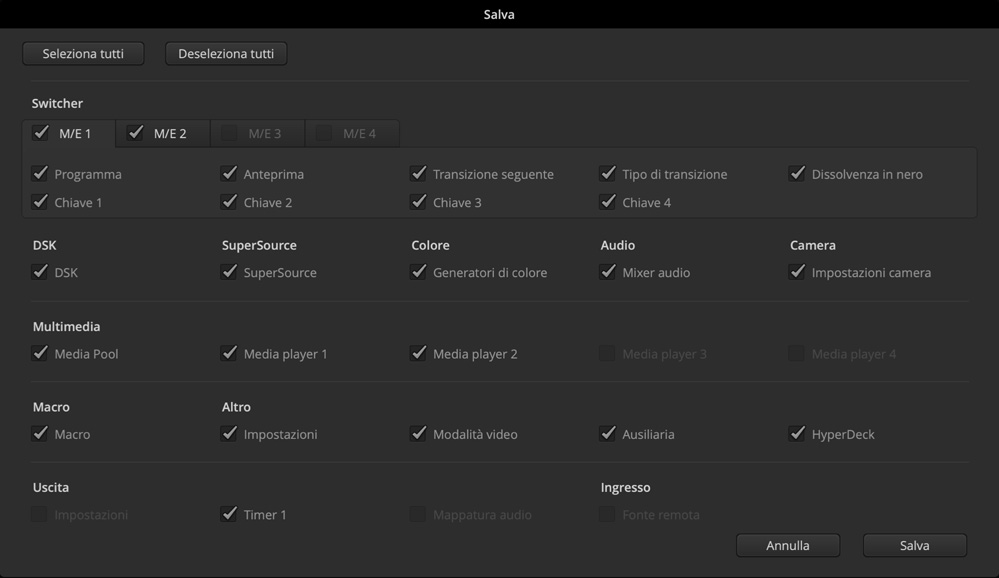
Task: Confirm with the Salva button
Action: 914,545
